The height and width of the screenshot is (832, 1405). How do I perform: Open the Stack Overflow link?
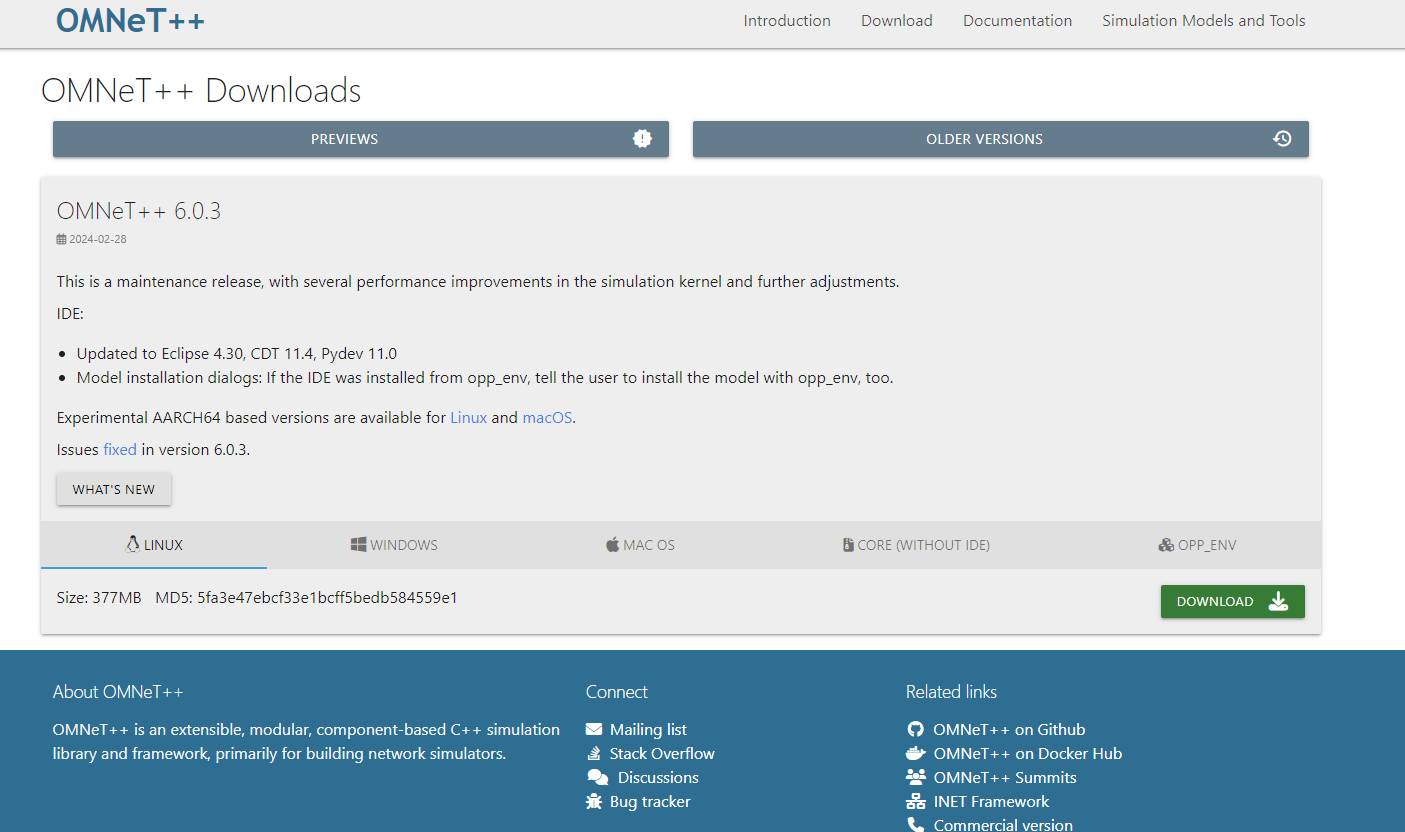point(662,754)
